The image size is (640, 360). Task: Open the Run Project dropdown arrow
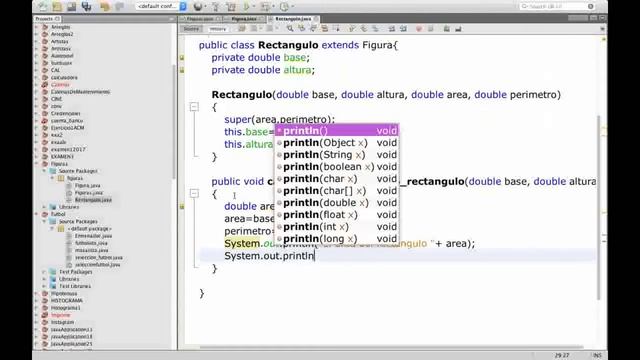pyautogui.click(x=253, y=7)
